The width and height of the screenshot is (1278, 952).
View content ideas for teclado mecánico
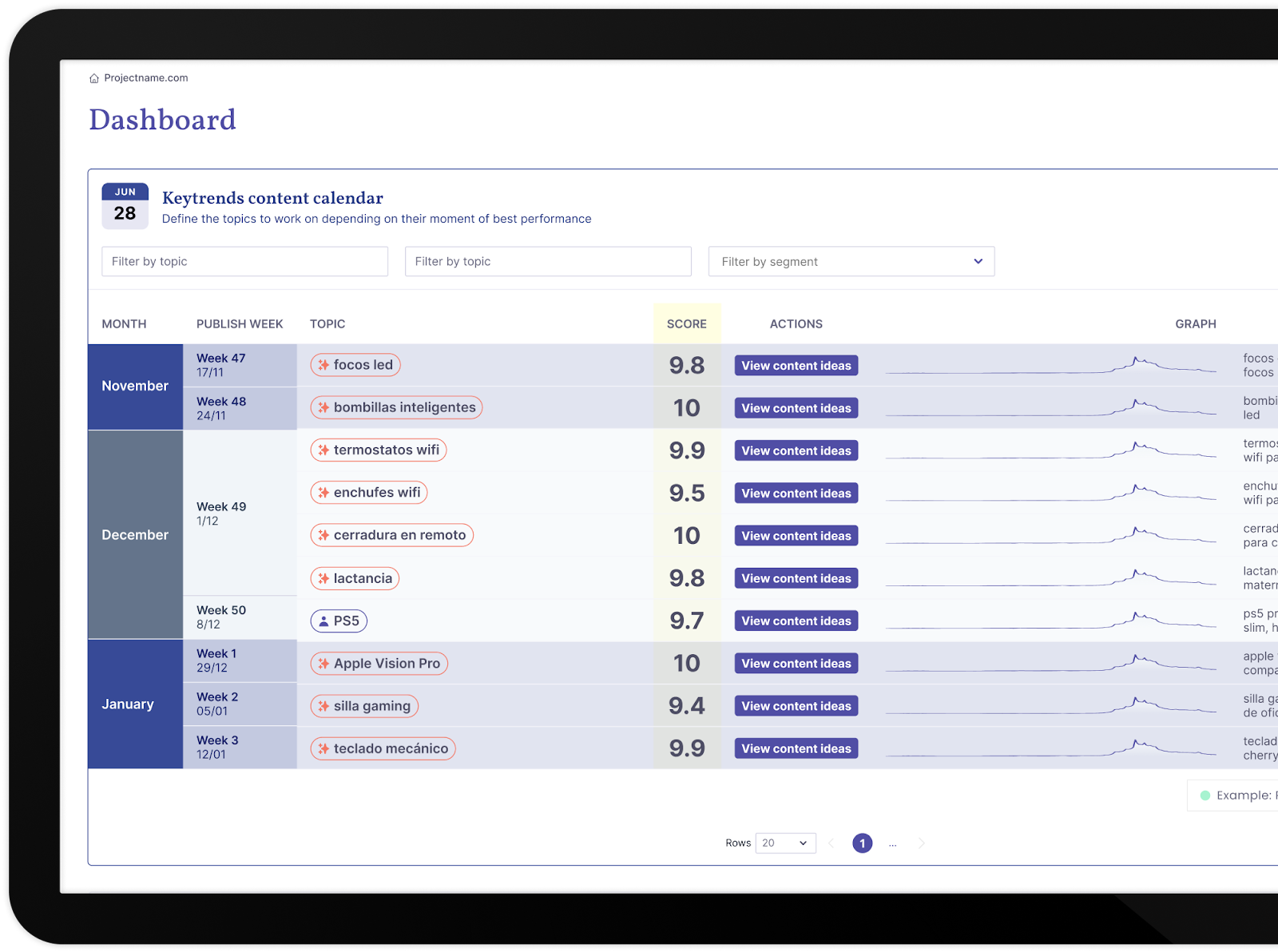click(796, 748)
